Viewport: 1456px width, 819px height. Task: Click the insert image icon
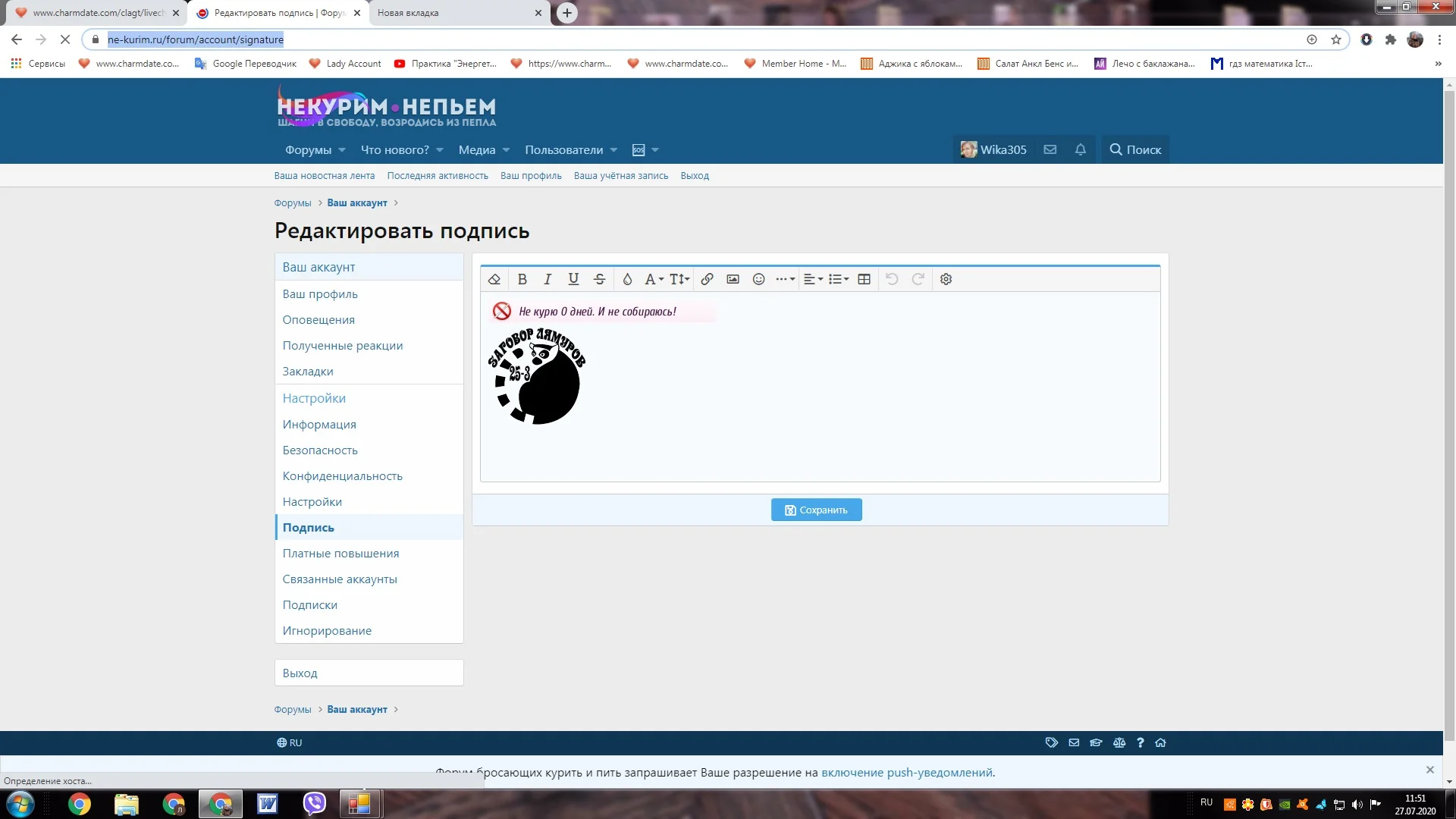pos(733,279)
